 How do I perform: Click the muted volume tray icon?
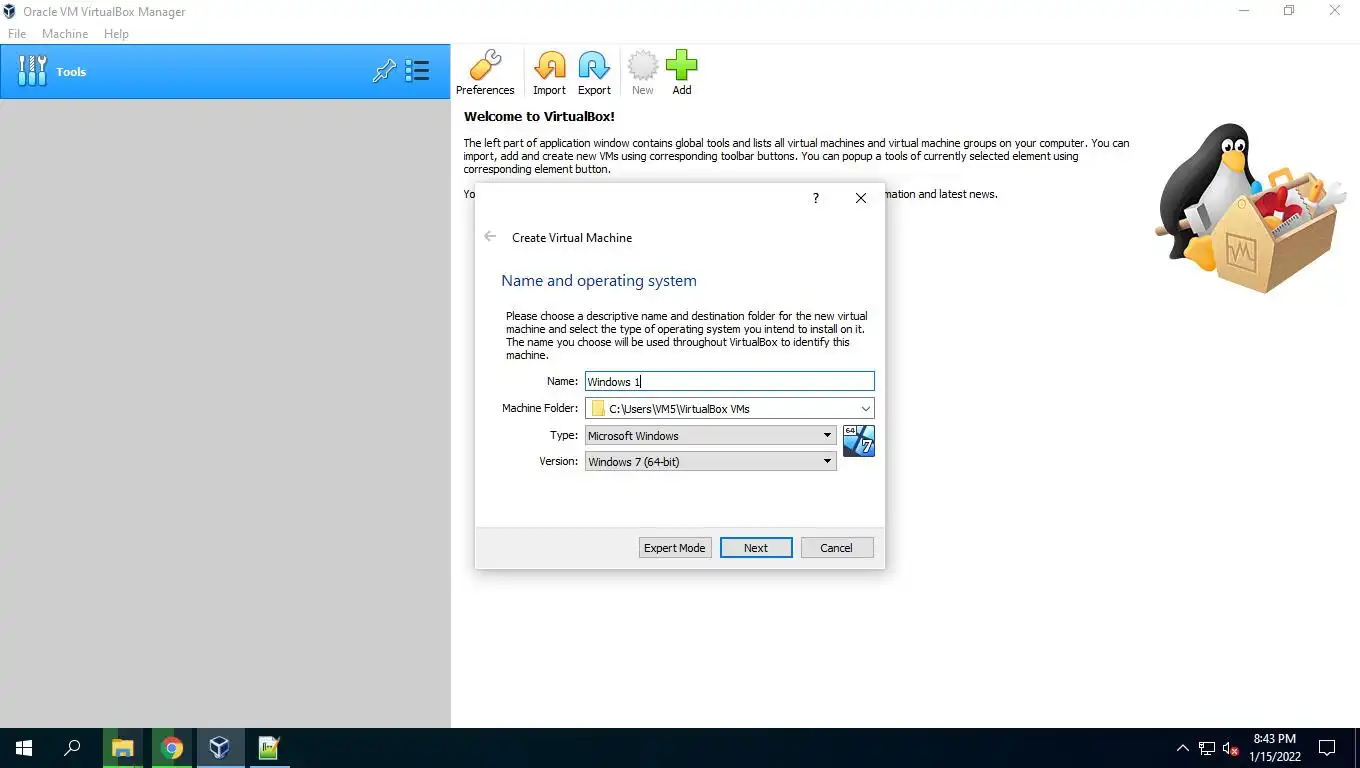click(x=1231, y=748)
